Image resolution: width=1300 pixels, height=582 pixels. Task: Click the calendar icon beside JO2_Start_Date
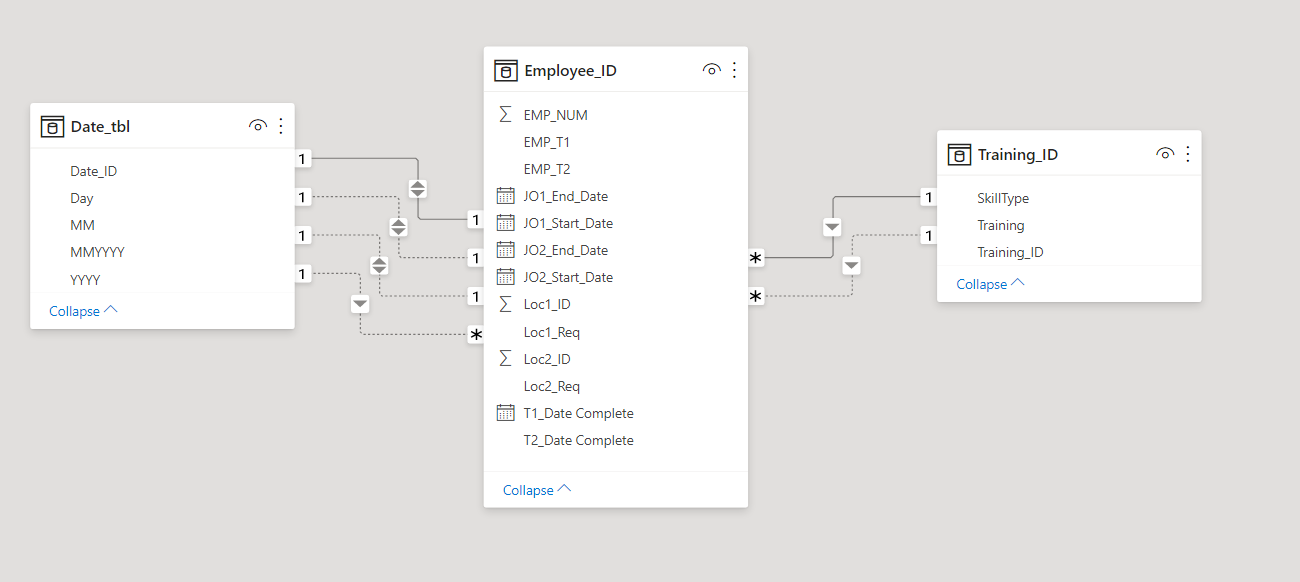(505, 277)
